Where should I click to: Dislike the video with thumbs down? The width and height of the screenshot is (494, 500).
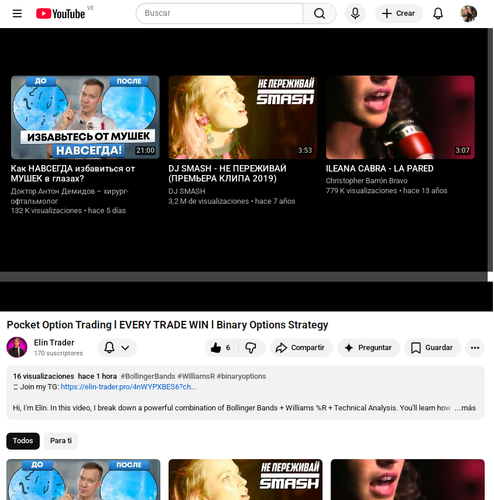point(251,348)
